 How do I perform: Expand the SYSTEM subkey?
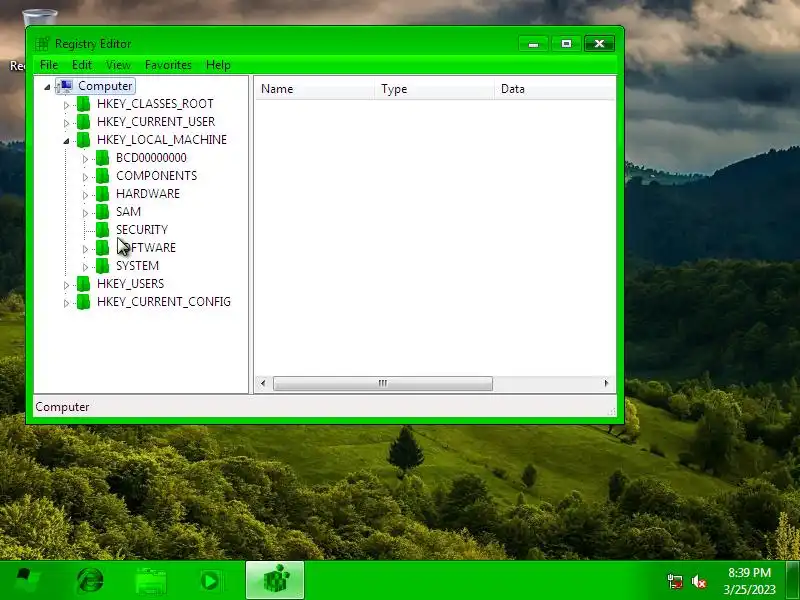tap(85, 267)
